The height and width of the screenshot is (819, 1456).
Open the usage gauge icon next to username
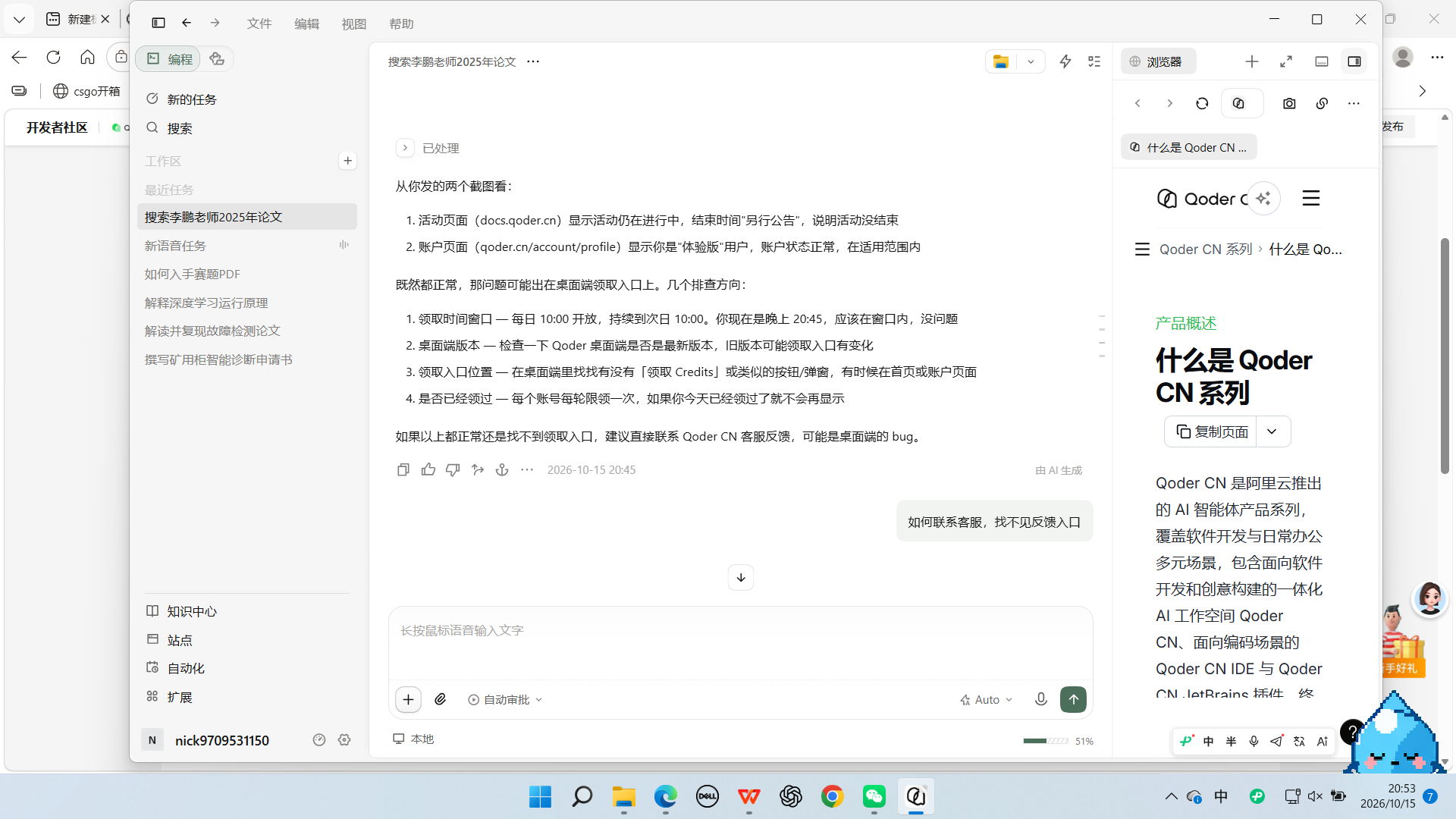click(319, 740)
